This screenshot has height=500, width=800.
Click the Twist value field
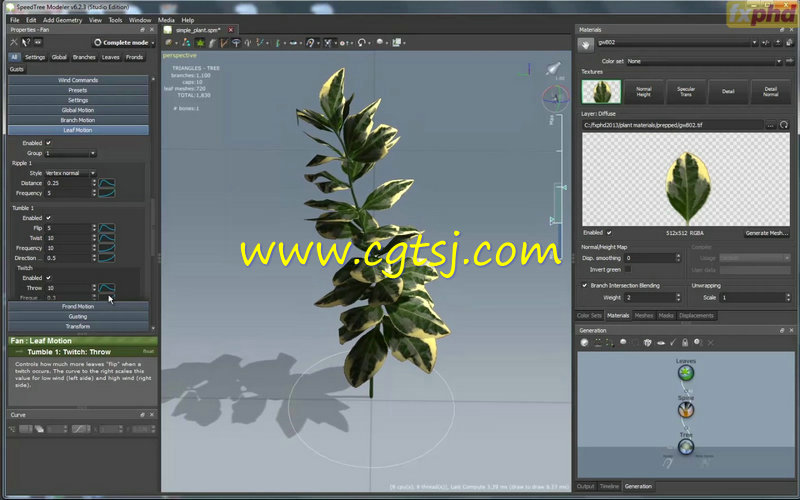68,238
